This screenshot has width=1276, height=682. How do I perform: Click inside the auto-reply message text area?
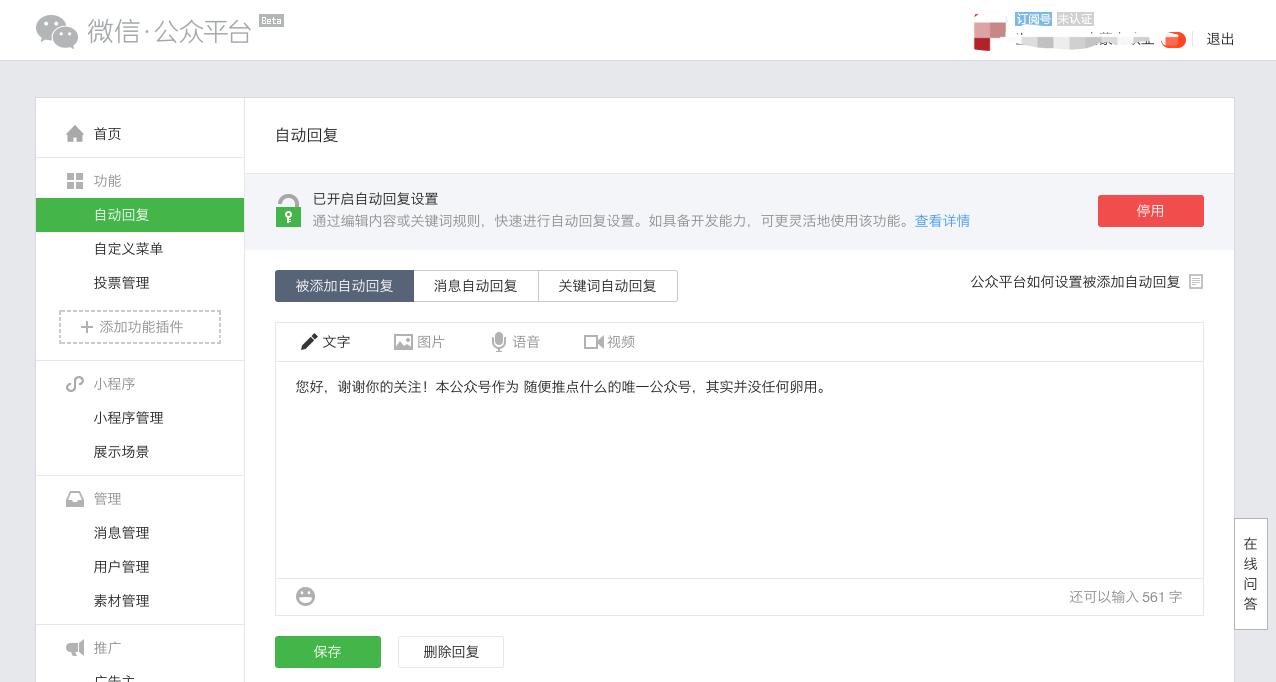(x=739, y=470)
